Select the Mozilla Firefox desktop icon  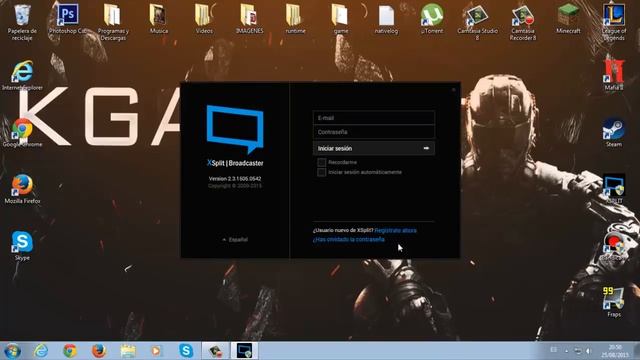[x=22, y=189]
